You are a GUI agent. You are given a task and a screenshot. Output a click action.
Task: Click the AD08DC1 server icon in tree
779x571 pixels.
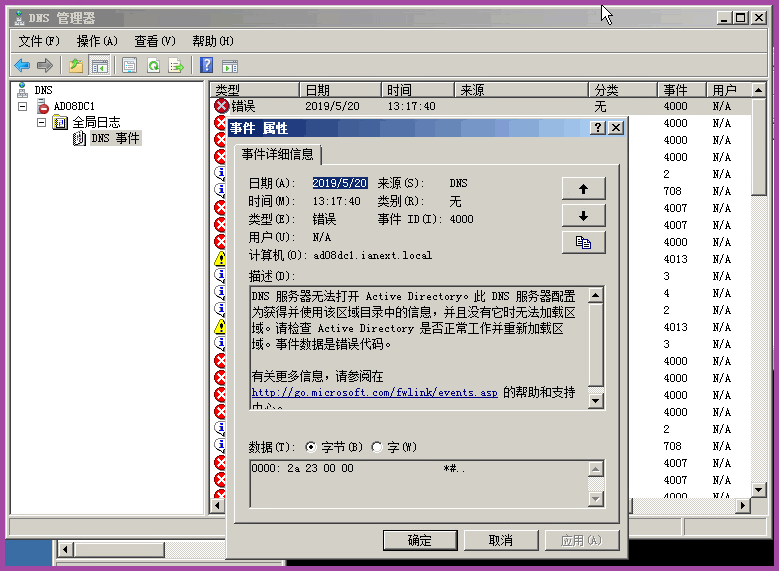coord(43,106)
